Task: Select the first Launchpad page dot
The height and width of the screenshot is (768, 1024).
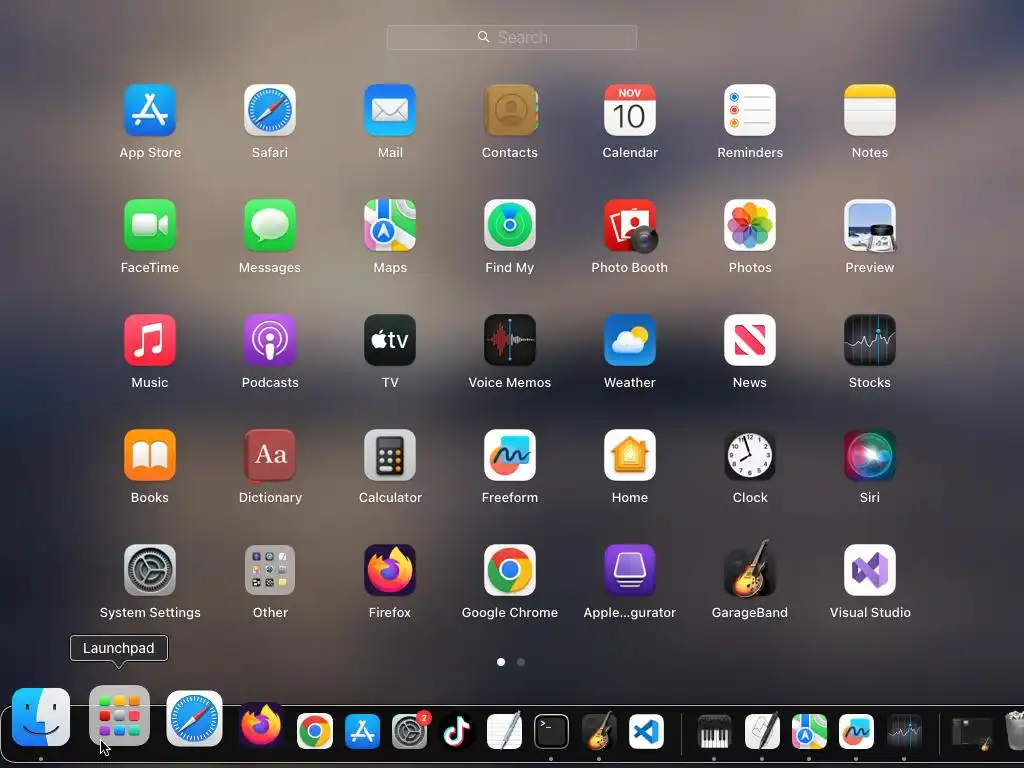Action: (x=501, y=662)
